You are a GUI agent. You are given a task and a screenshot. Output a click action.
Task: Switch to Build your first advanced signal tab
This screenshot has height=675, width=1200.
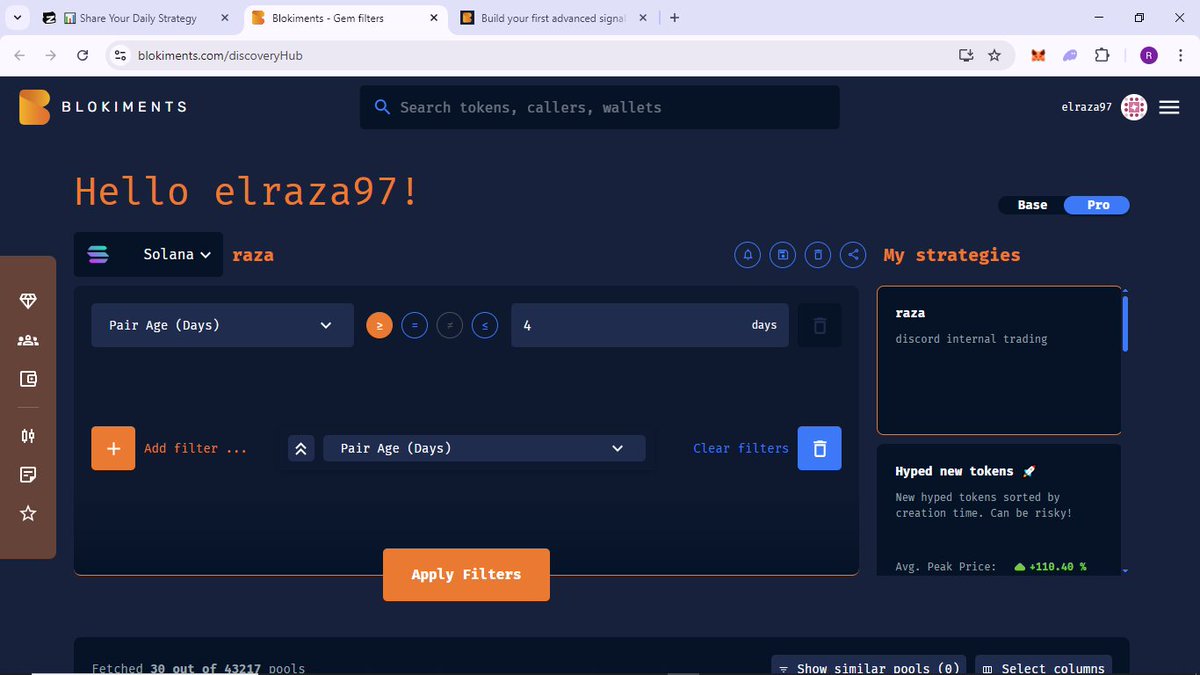tap(553, 18)
